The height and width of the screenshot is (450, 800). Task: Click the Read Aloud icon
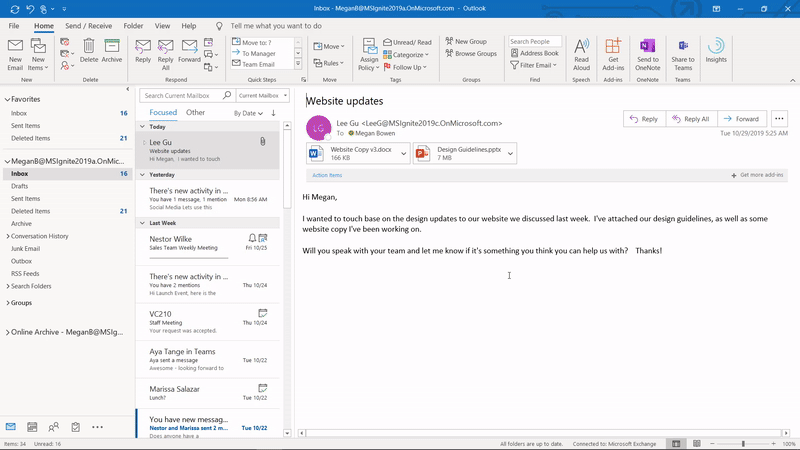(x=581, y=50)
